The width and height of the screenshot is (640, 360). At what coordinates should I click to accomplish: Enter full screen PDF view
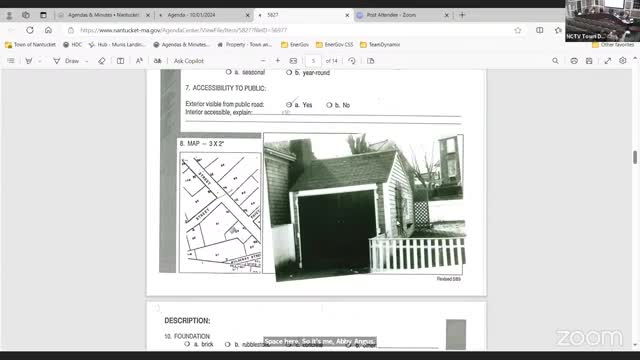(608, 61)
